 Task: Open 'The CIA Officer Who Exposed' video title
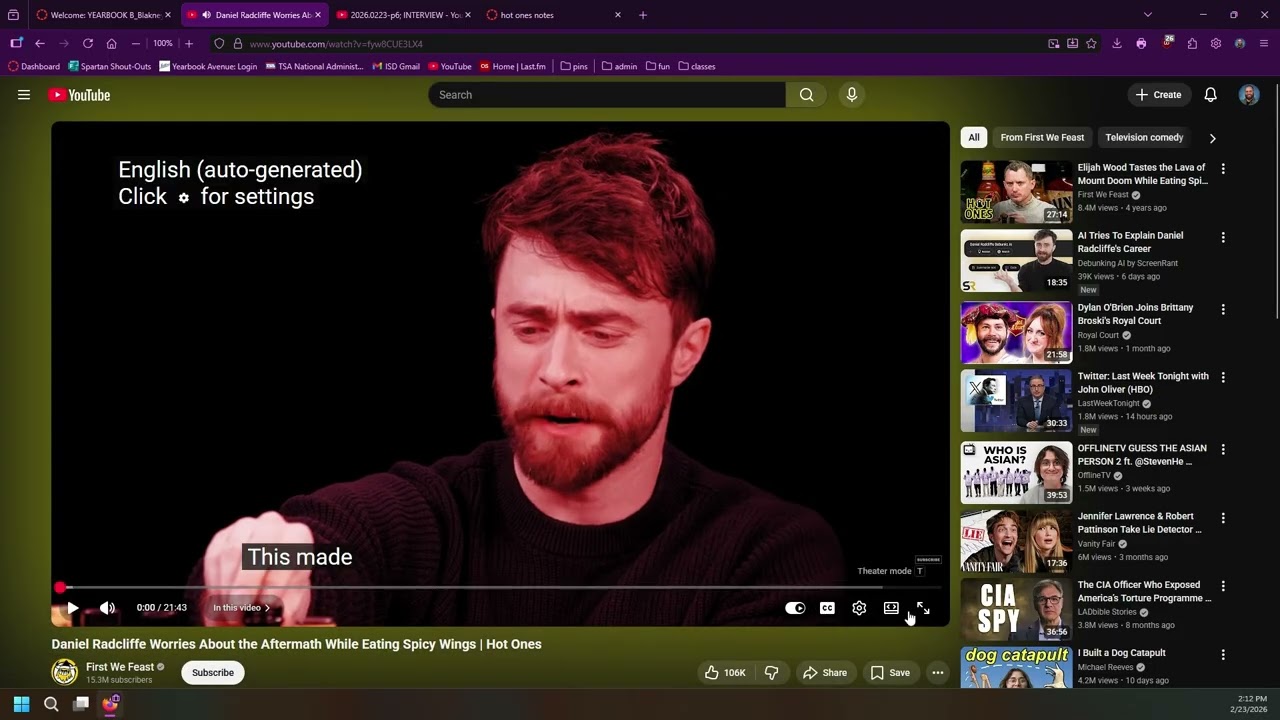click(1144, 591)
